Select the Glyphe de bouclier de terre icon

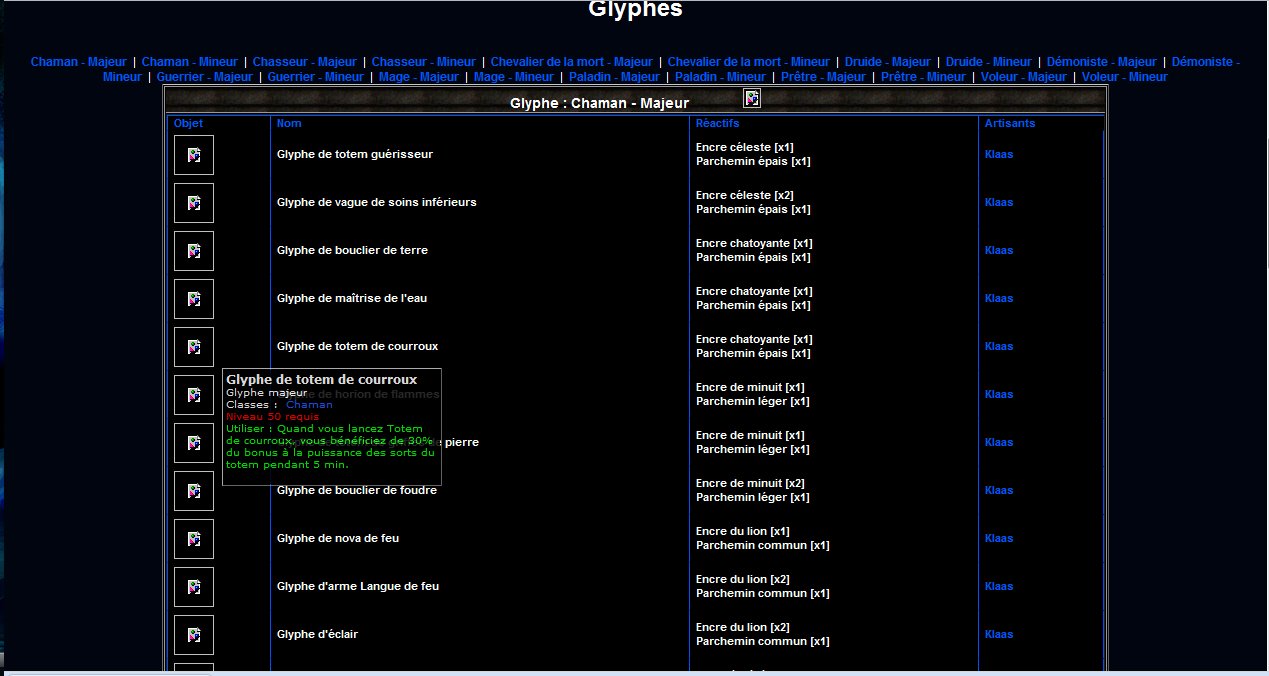pos(193,251)
